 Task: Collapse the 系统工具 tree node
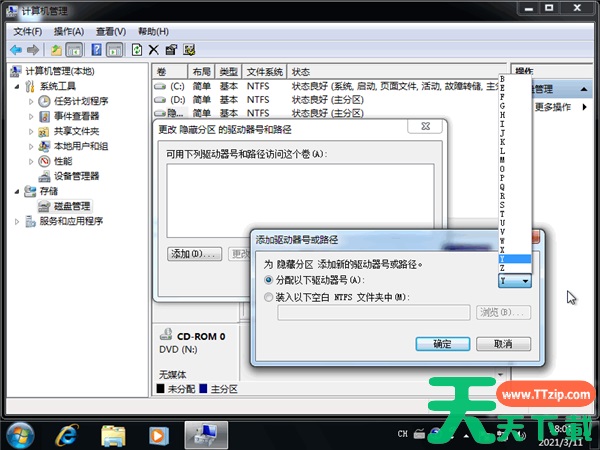17,86
